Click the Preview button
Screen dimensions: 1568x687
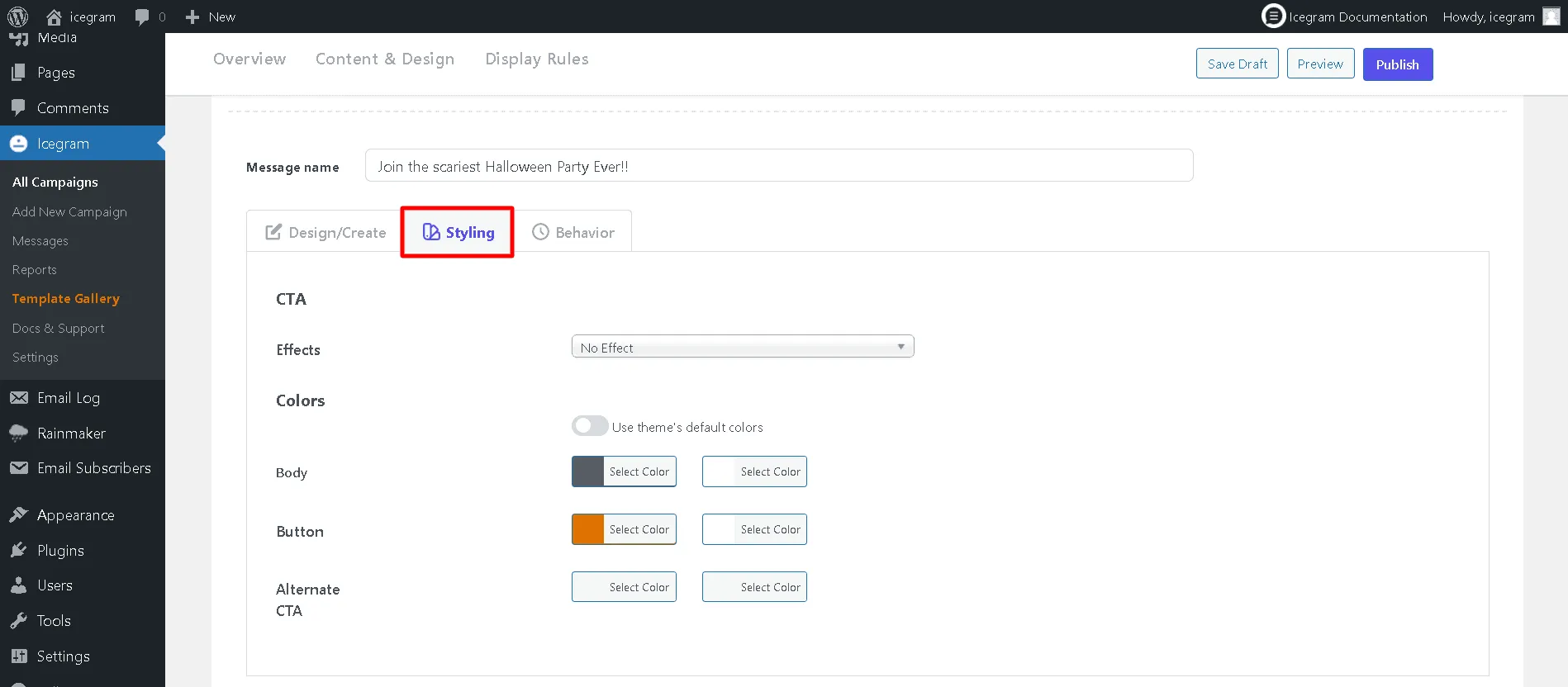click(1320, 64)
